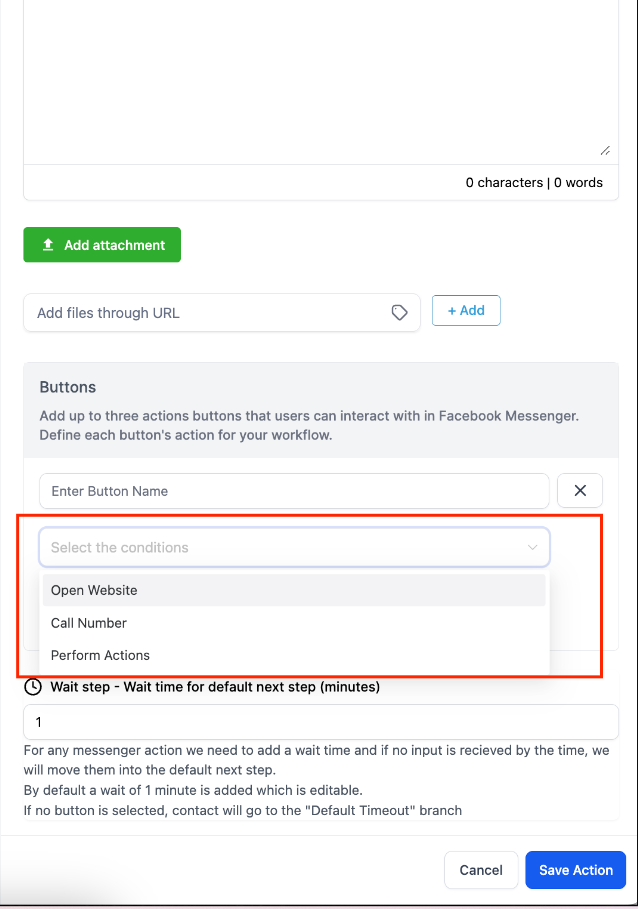Click inside the large message text area
Screen dimensions: 638x909
pyautogui.click(x=320, y=80)
